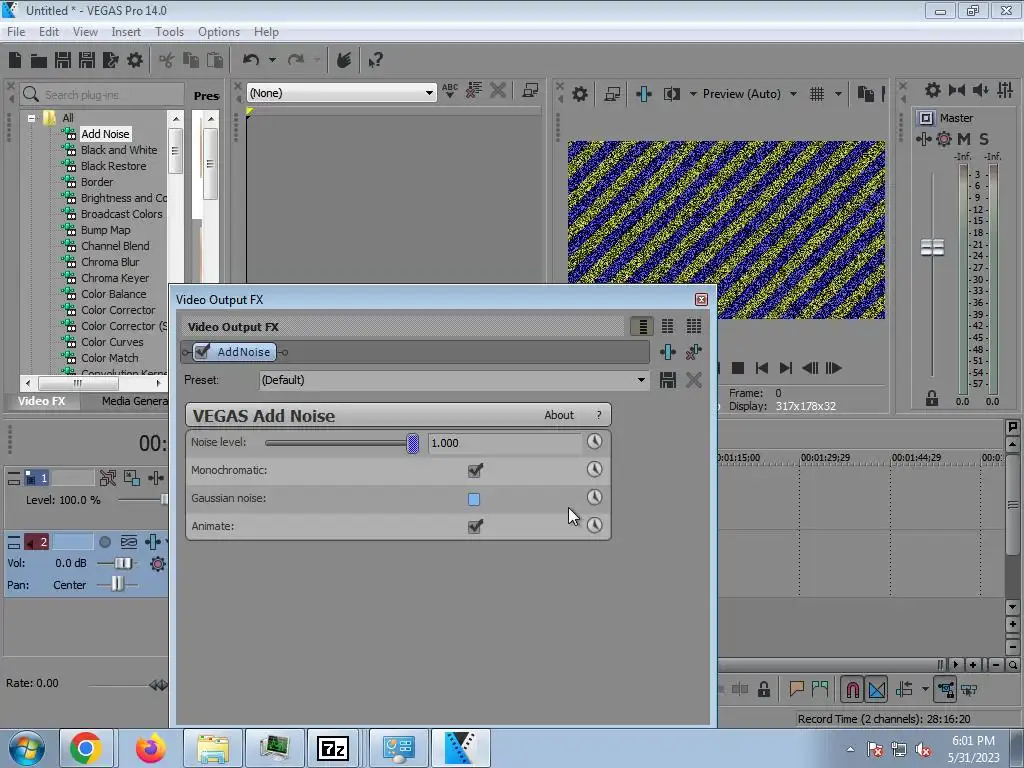This screenshot has height=768, width=1024.
Task: Open the (None) dropdown in trimmer
Action: [x=429, y=93]
